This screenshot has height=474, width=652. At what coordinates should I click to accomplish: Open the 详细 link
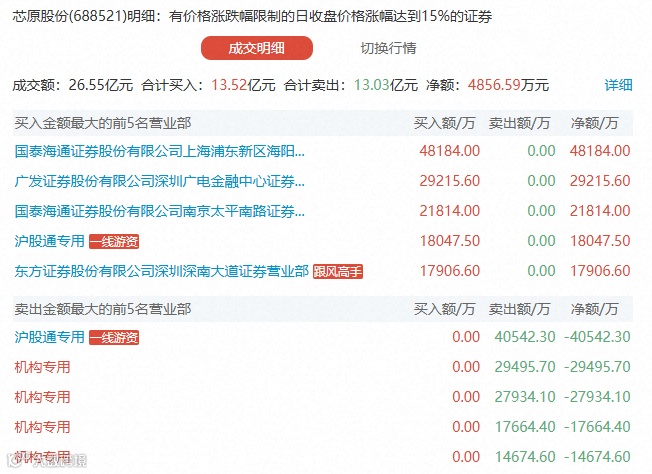(618, 85)
